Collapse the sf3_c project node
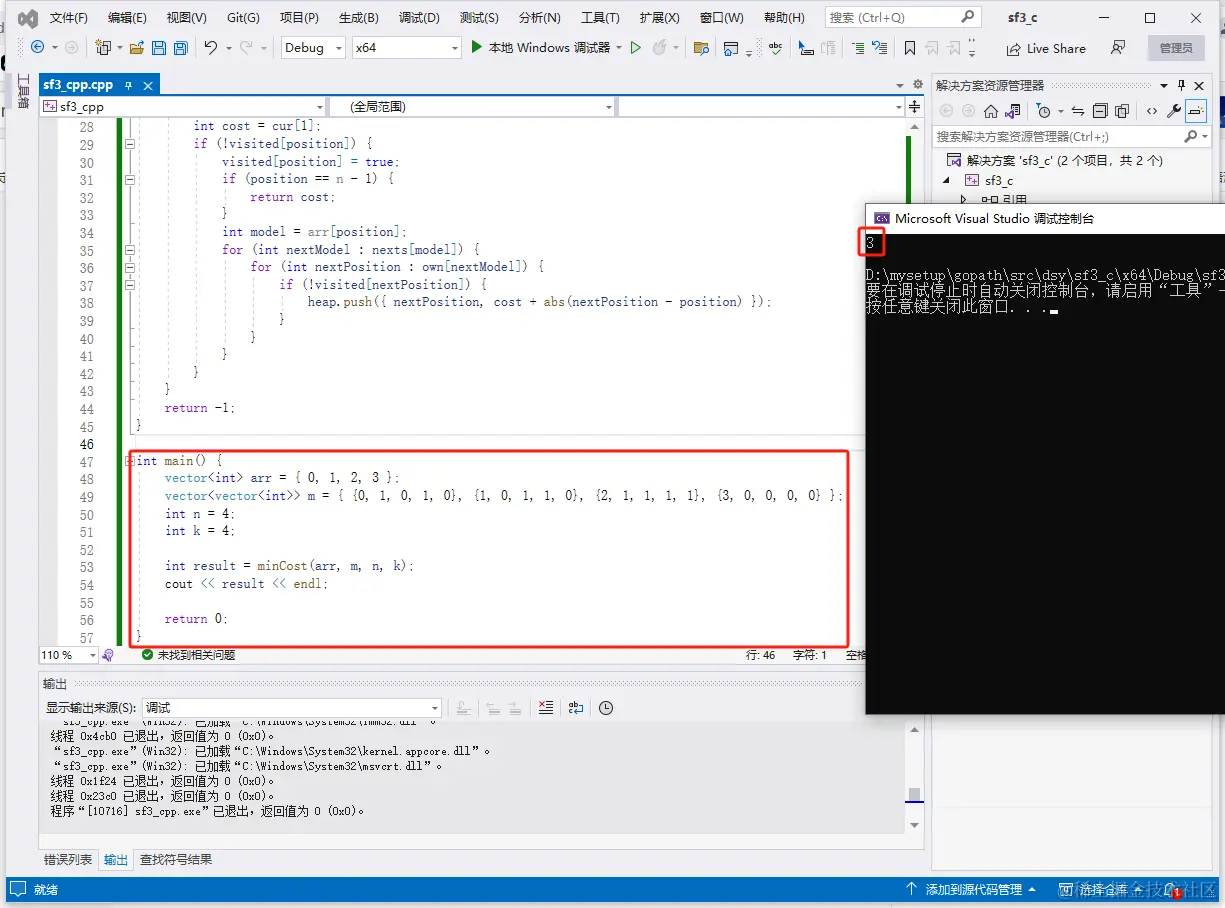This screenshot has height=908, width=1225. (x=946, y=181)
